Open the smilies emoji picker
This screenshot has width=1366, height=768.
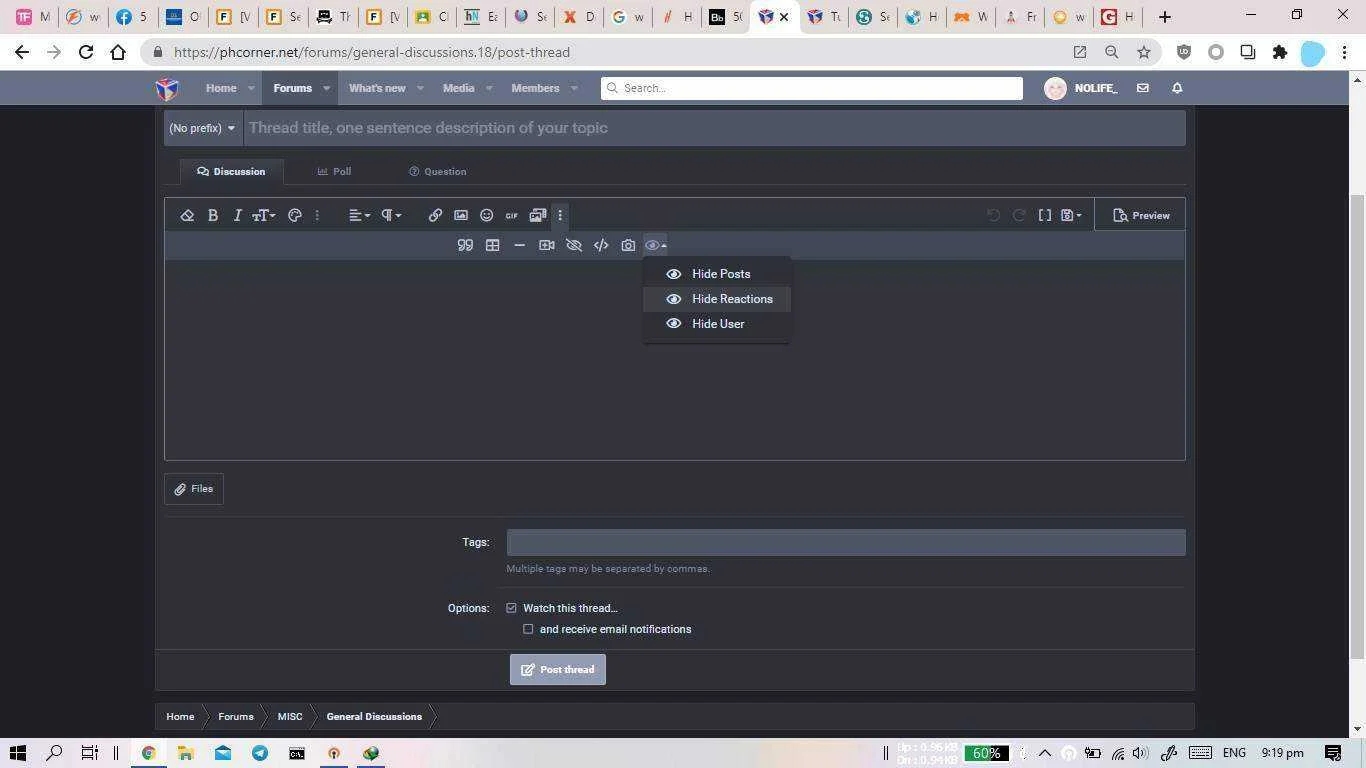click(486, 215)
